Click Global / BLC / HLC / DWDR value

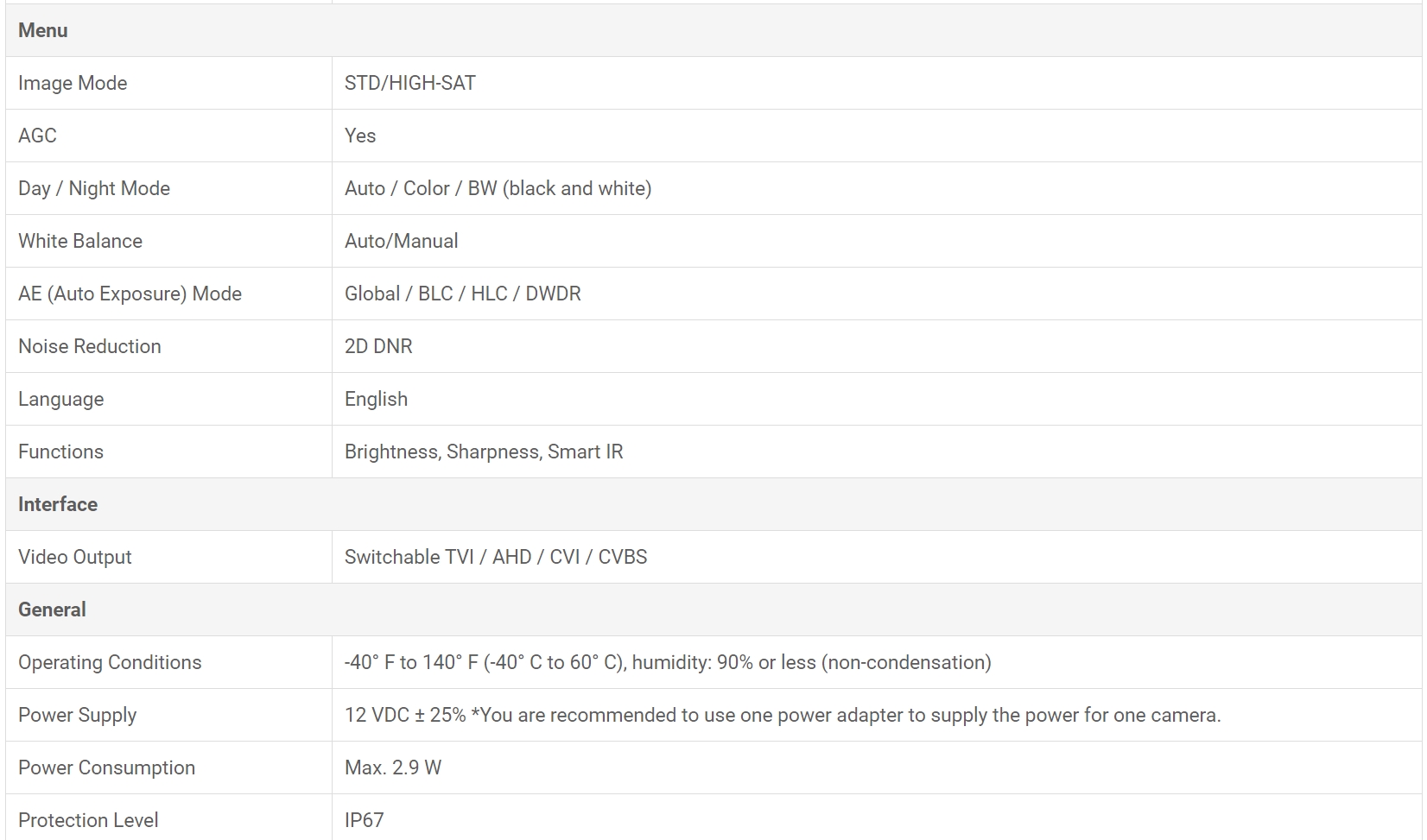tap(462, 294)
